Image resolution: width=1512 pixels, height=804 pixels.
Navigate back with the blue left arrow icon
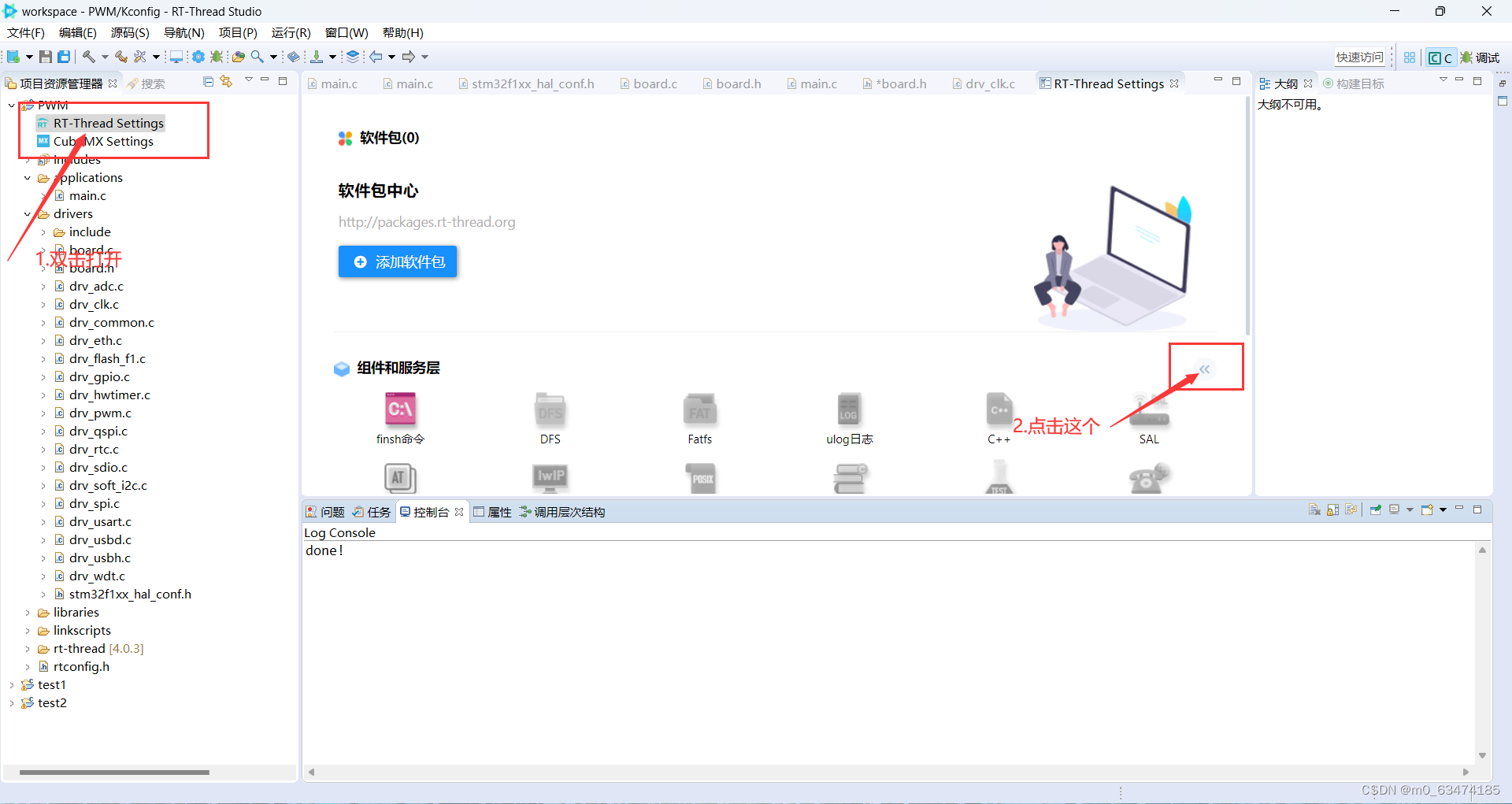[376, 57]
